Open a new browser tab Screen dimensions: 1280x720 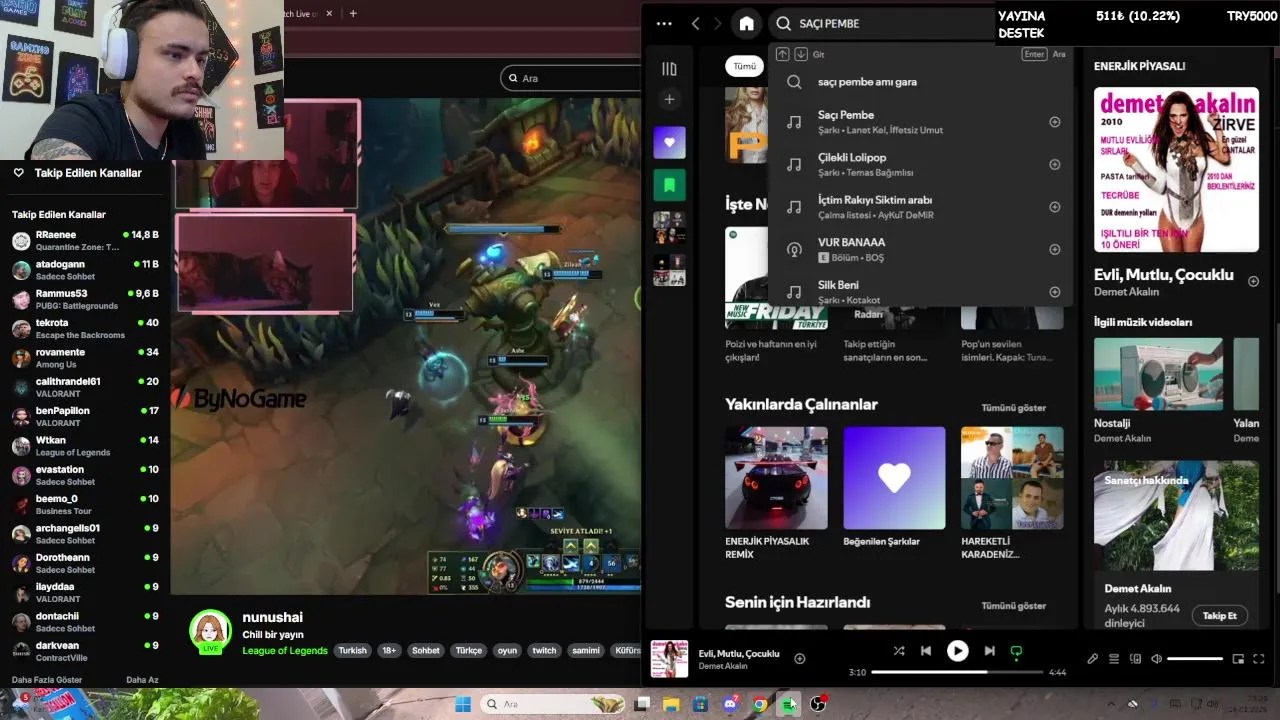pos(353,13)
